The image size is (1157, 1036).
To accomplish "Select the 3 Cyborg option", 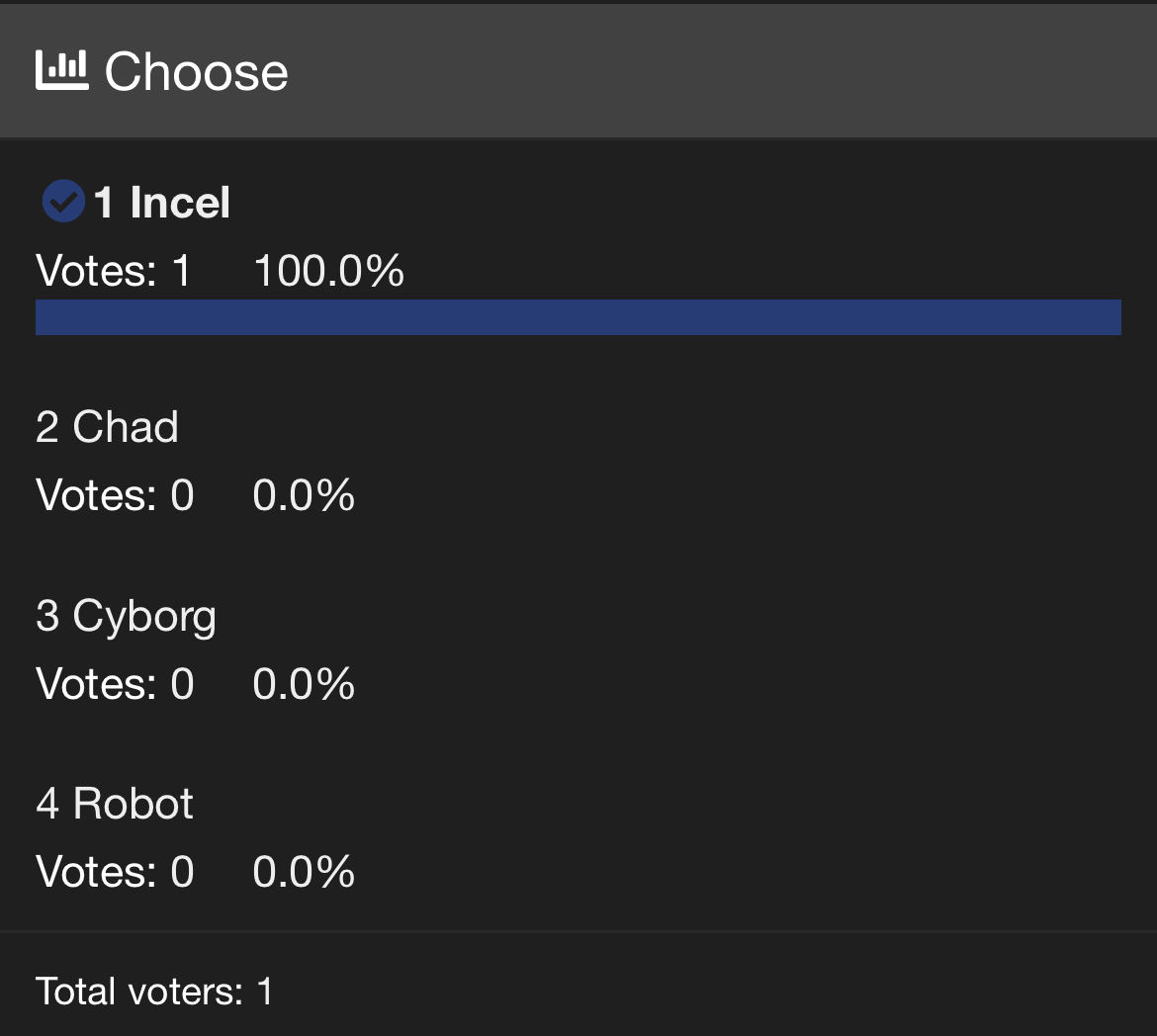I will pos(126,616).
